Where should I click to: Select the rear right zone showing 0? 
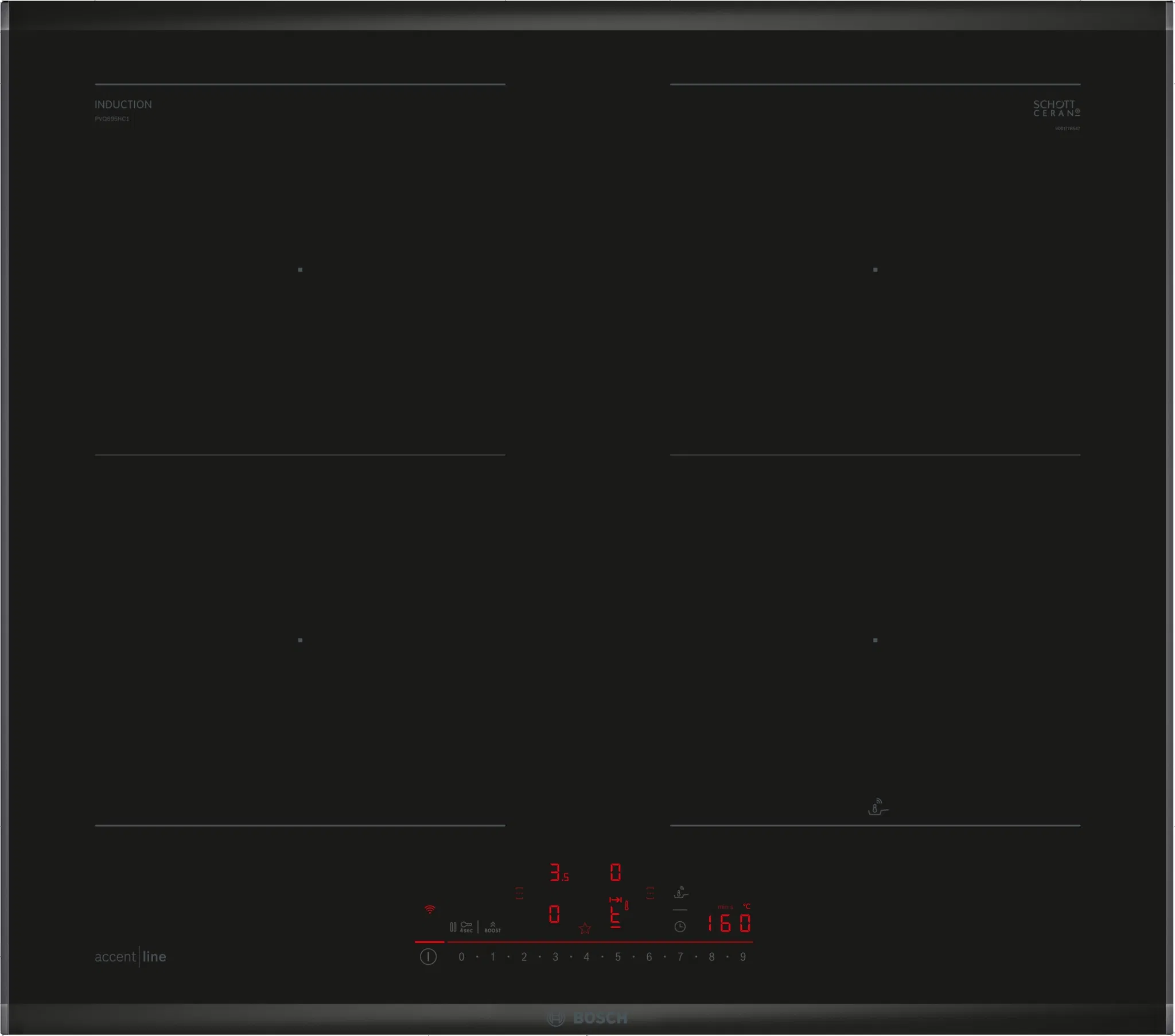click(615, 873)
